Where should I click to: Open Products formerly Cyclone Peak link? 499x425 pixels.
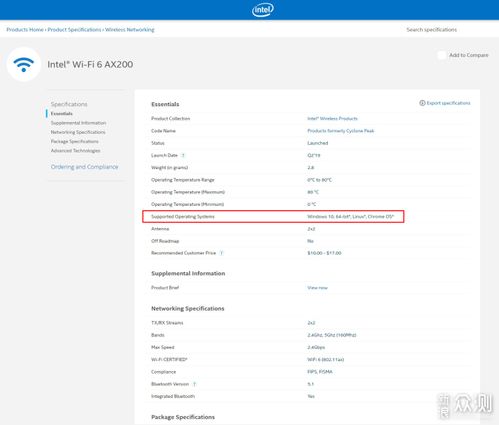[x=341, y=131]
